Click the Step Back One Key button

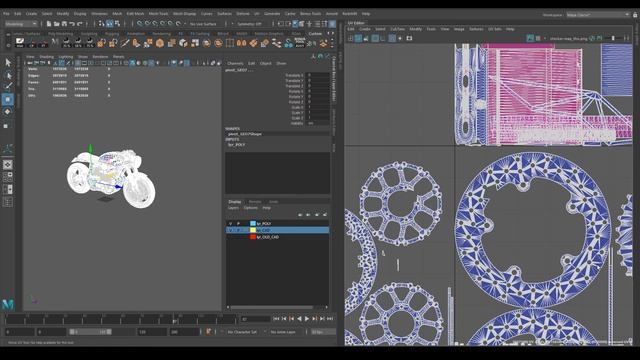click(x=291, y=319)
